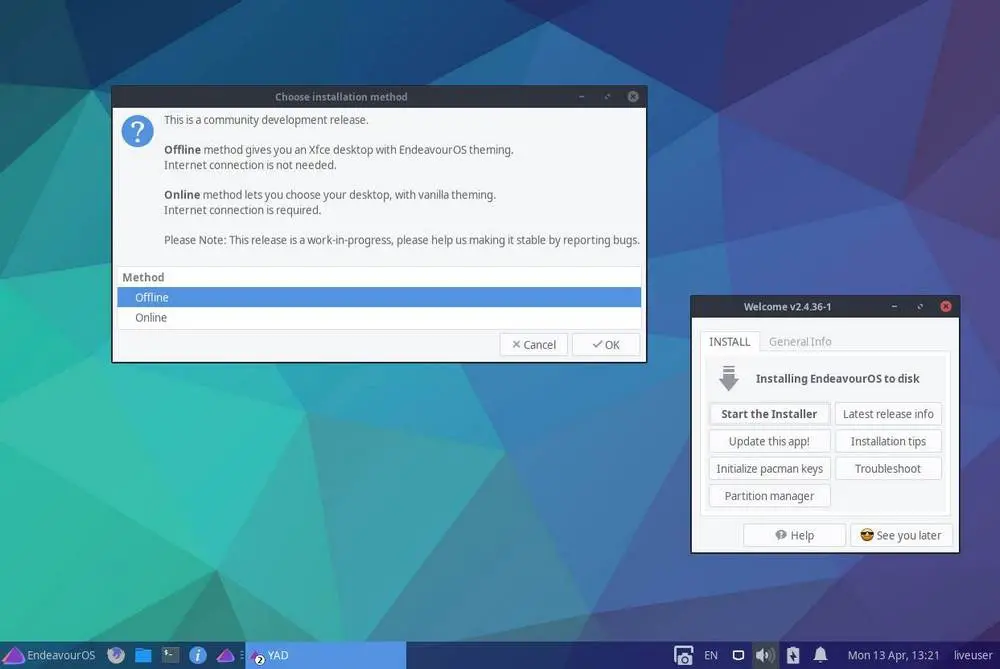Confirm with OK in the installation method dialog
The height and width of the screenshot is (669, 1000).
pyautogui.click(x=606, y=344)
